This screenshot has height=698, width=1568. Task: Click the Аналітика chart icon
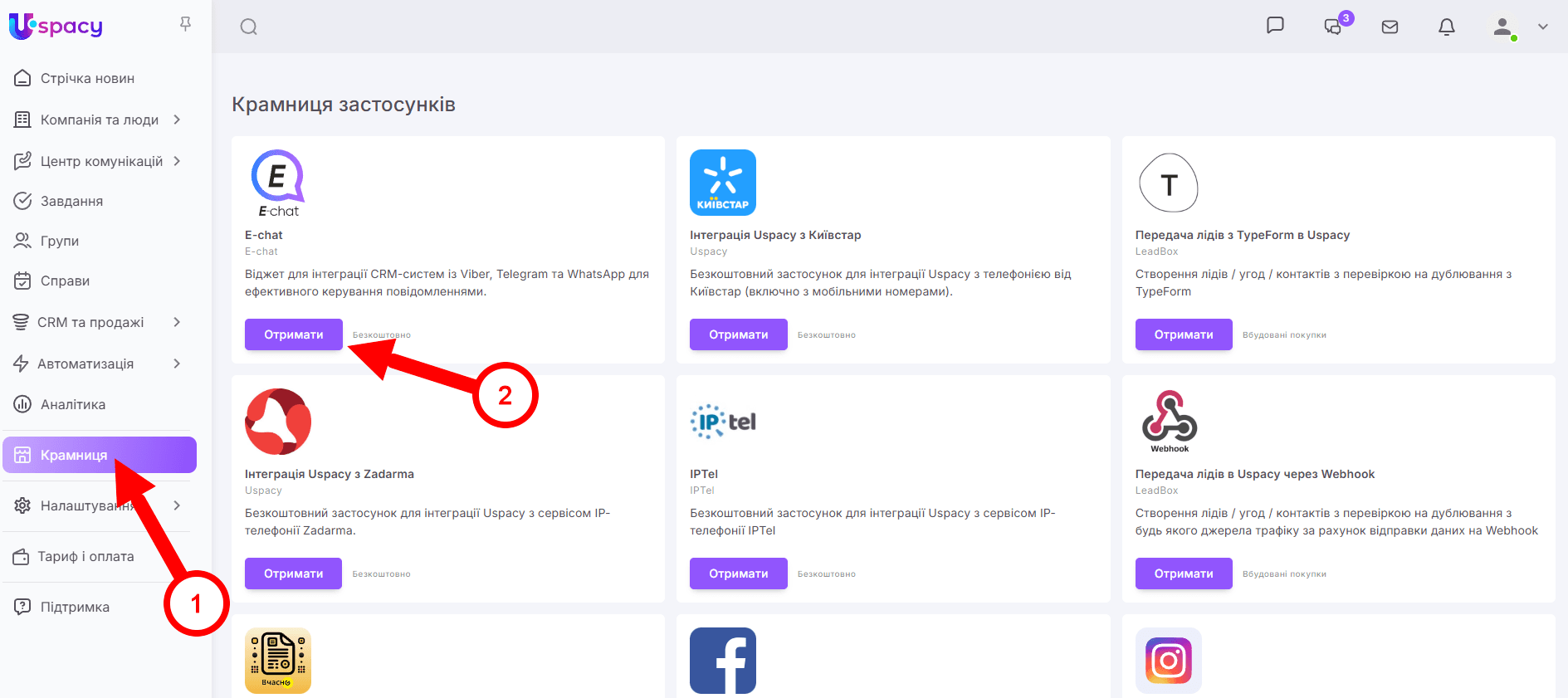(x=22, y=404)
